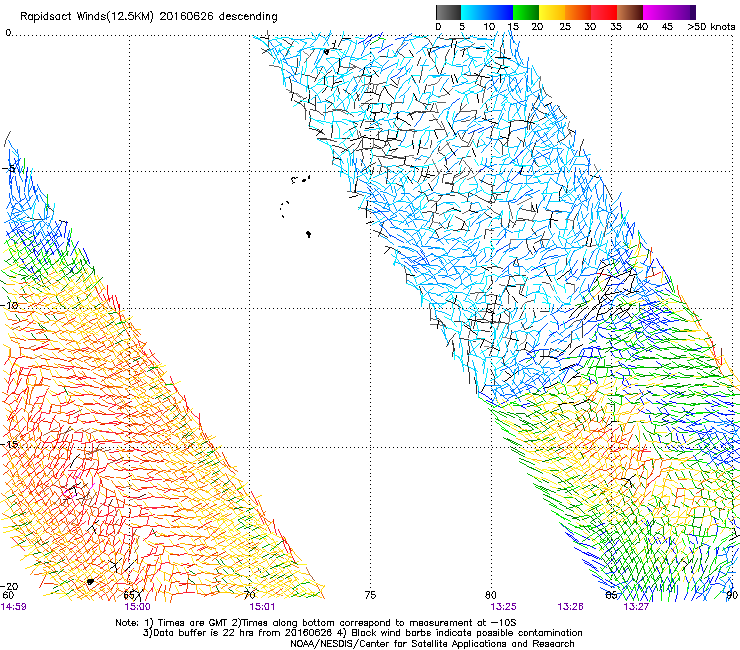Screen dimensions: 740x650
Task: Click the "-15" latitude axis label
Action: point(10,444)
